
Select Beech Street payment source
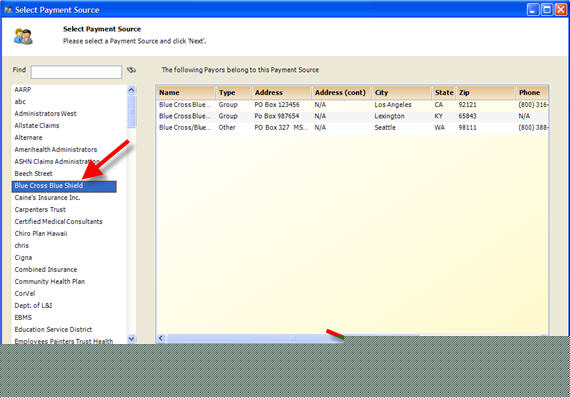[33, 173]
